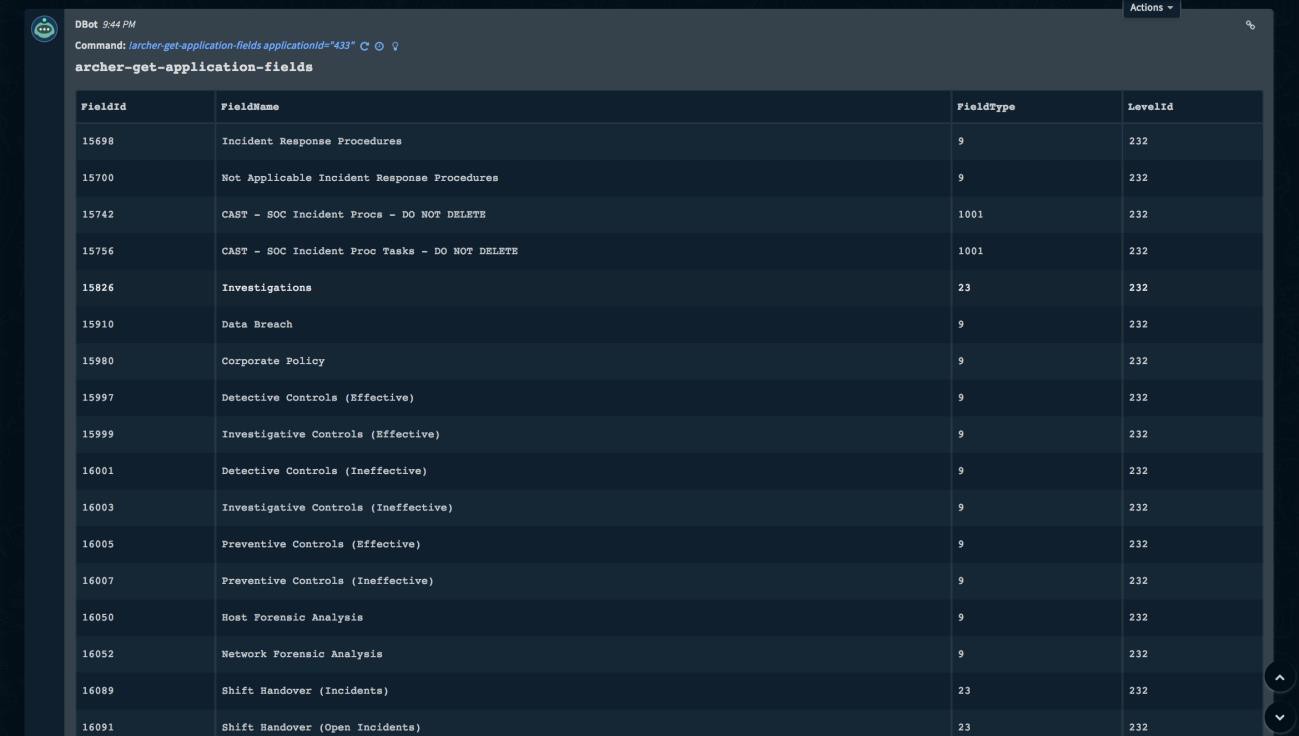This screenshot has height=736, width=1299.
Task: Click 'Host Forensic Analysis' field name
Action: tap(292, 618)
